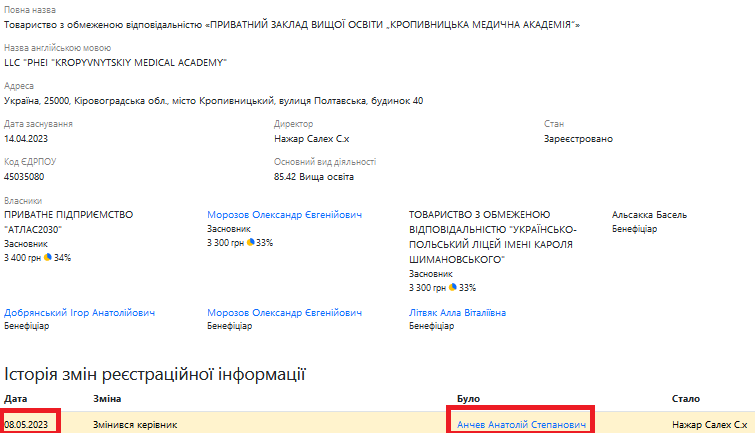Click heading Історія змін реєстраційної інформації

tap(155, 374)
